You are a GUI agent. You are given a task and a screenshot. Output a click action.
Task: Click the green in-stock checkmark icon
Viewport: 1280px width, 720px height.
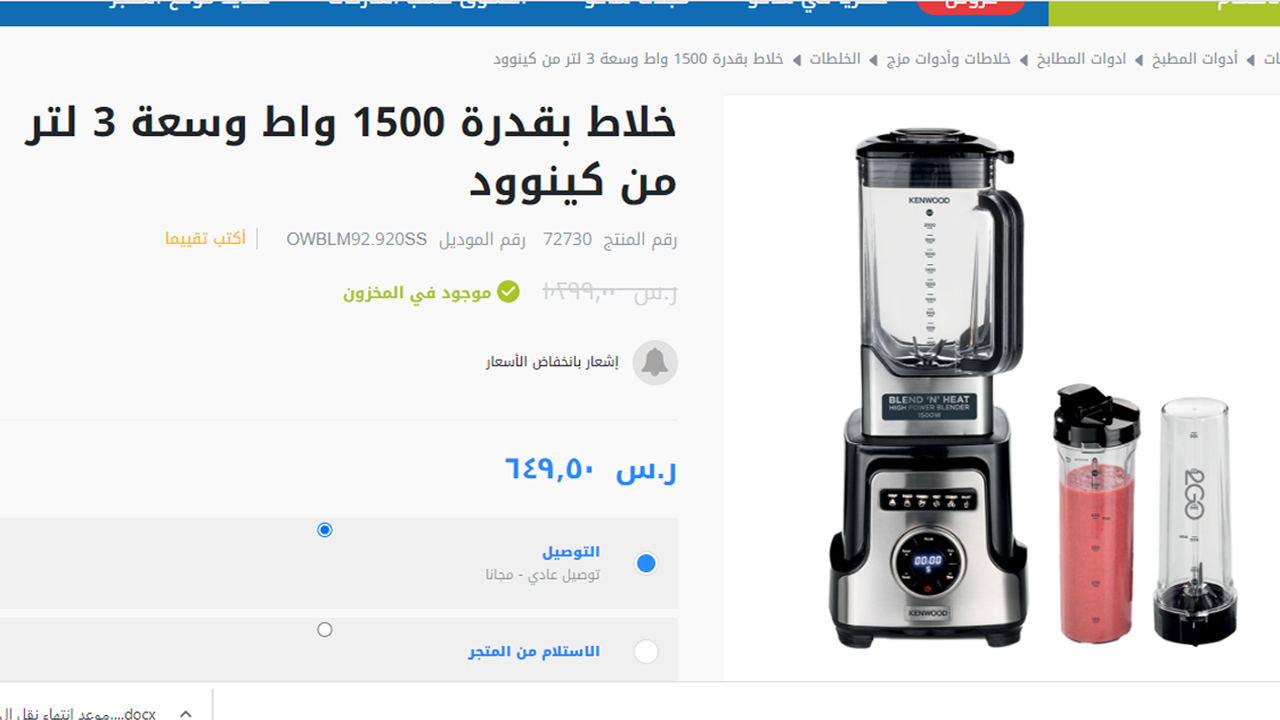(509, 292)
